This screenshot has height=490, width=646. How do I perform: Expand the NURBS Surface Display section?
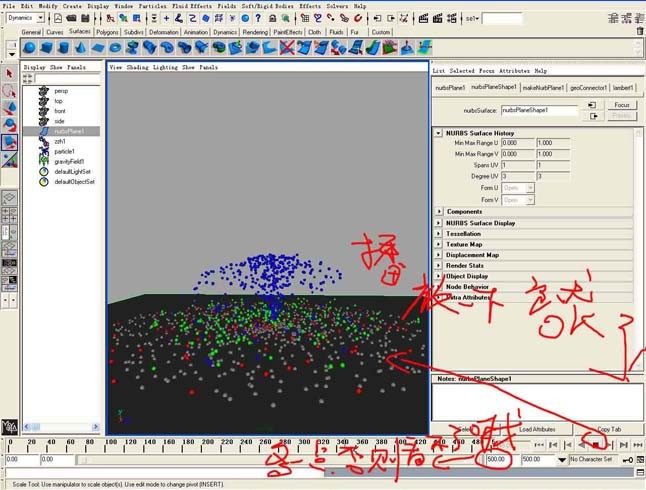(x=439, y=223)
